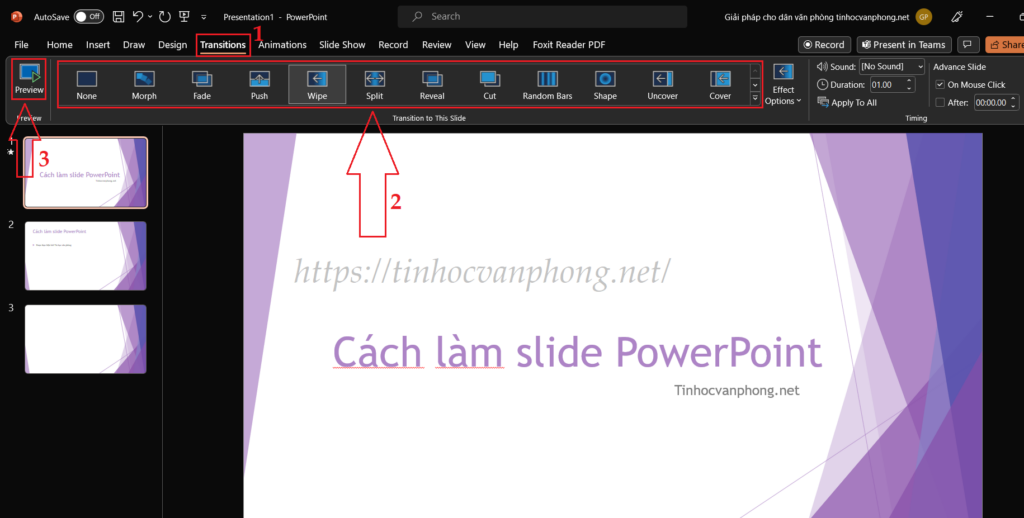Open the Record ribbon tab
Screen dimensions: 1024x518
[x=393, y=44]
